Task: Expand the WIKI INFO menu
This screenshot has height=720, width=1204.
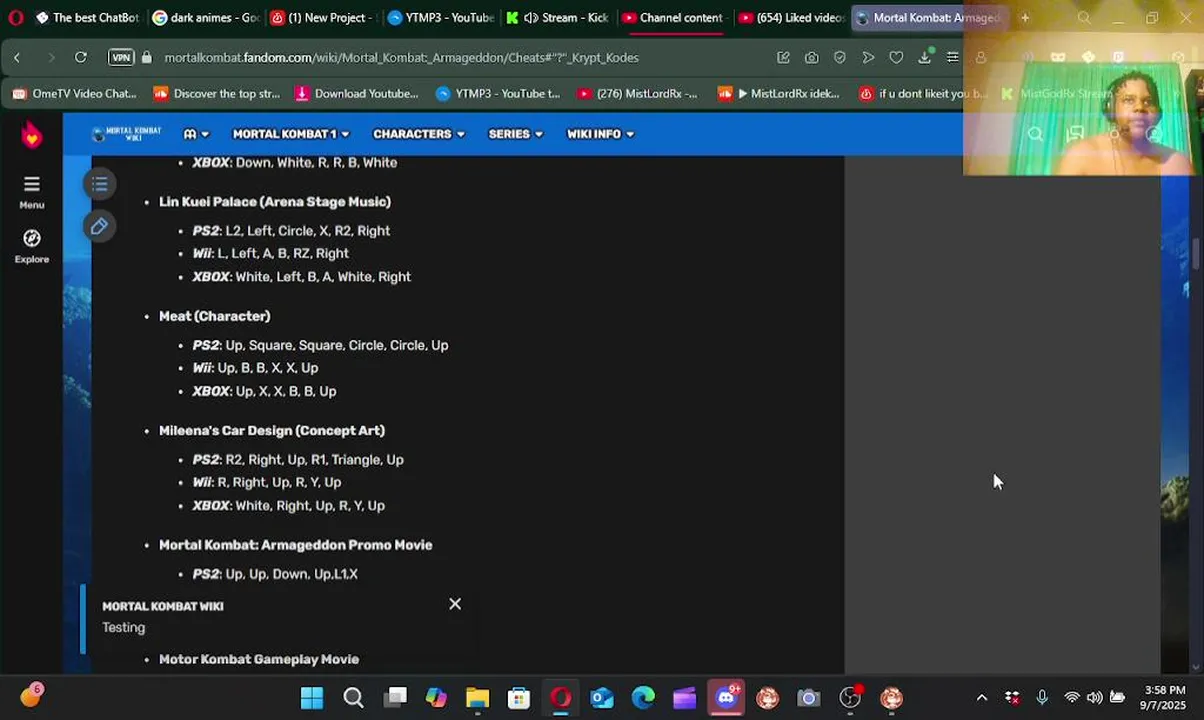Action: click(x=601, y=134)
